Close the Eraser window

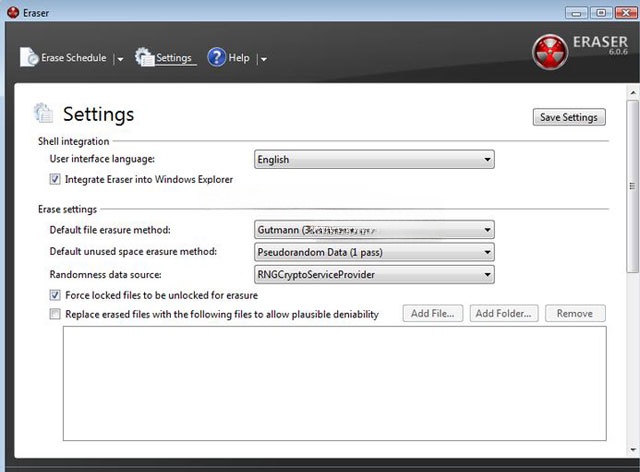click(x=626, y=13)
